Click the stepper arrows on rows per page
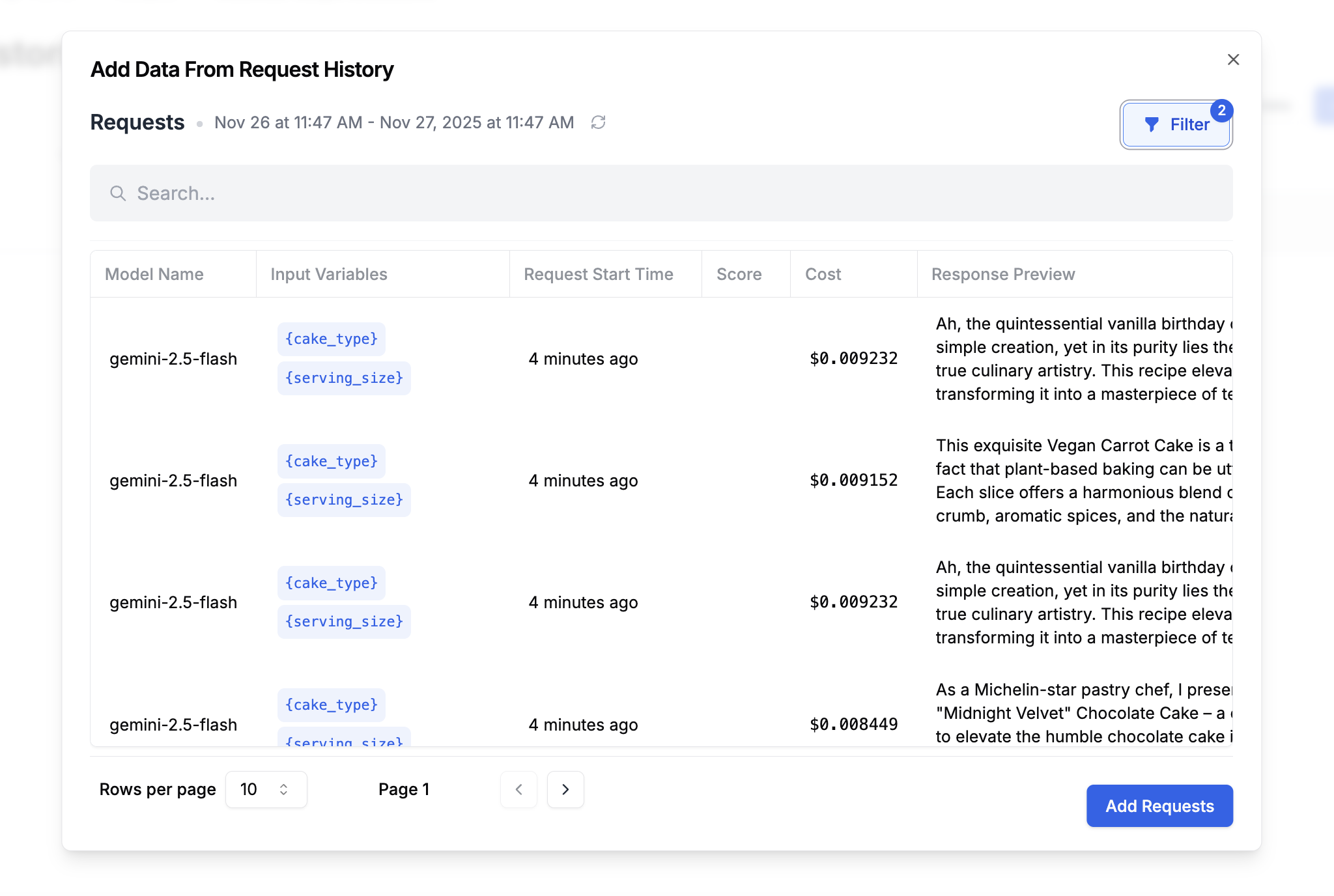The image size is (1334, 896). coord(283,789)
